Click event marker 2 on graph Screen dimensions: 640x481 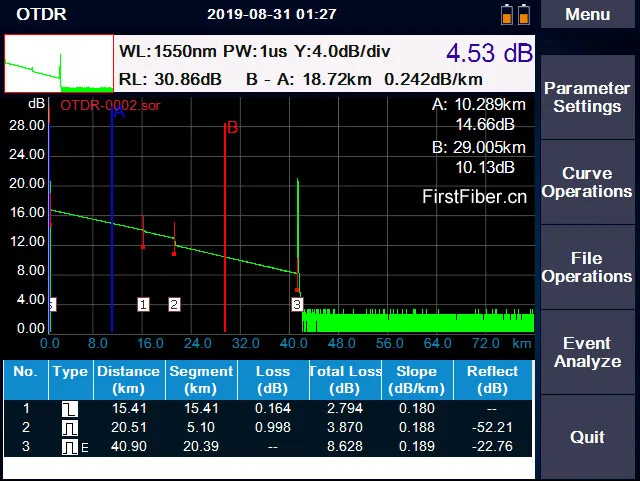point(174,304)
